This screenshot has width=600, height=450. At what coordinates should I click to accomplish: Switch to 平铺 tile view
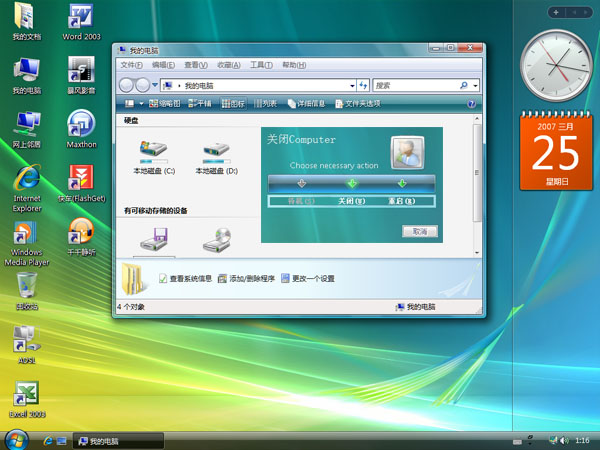pyautogui.click(x=199, y=103)
